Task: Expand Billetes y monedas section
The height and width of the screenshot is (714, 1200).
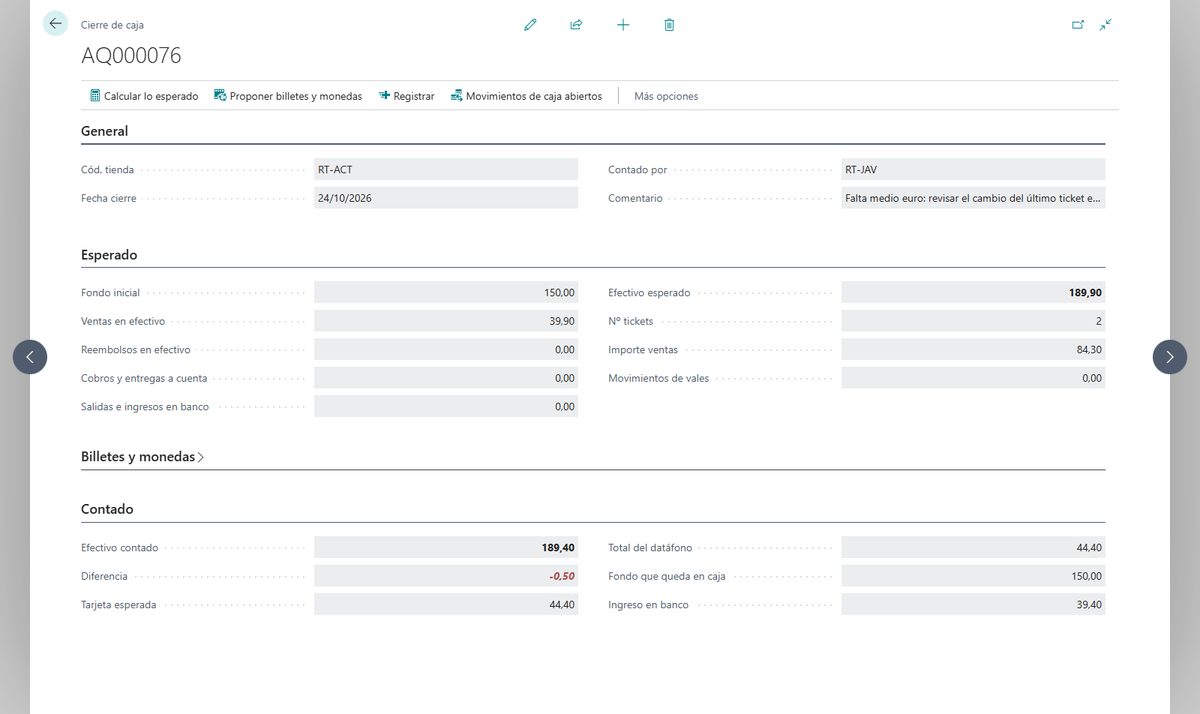Action: (x=142, y=457)
